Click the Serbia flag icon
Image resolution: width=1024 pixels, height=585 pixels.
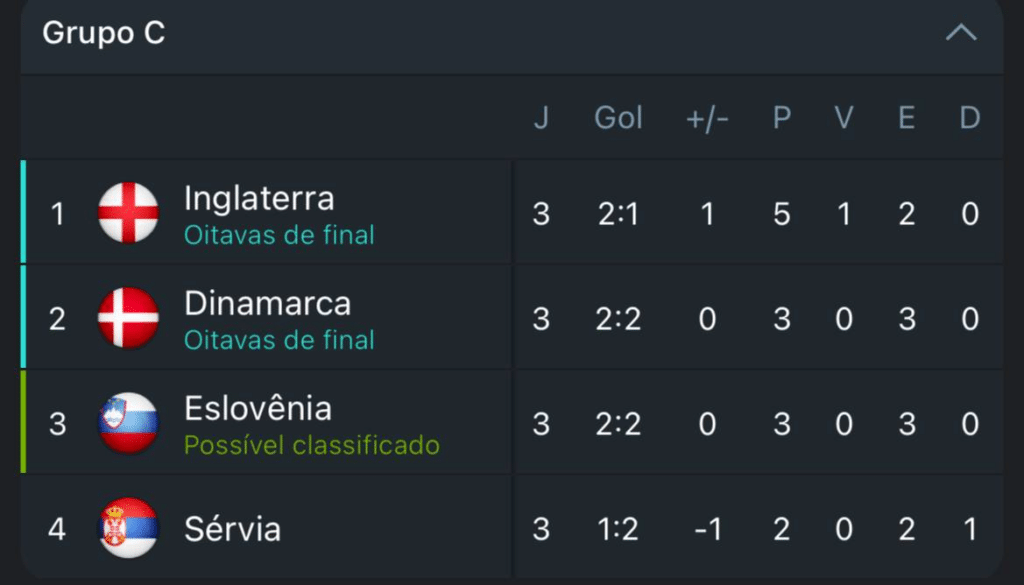(128, 528)
